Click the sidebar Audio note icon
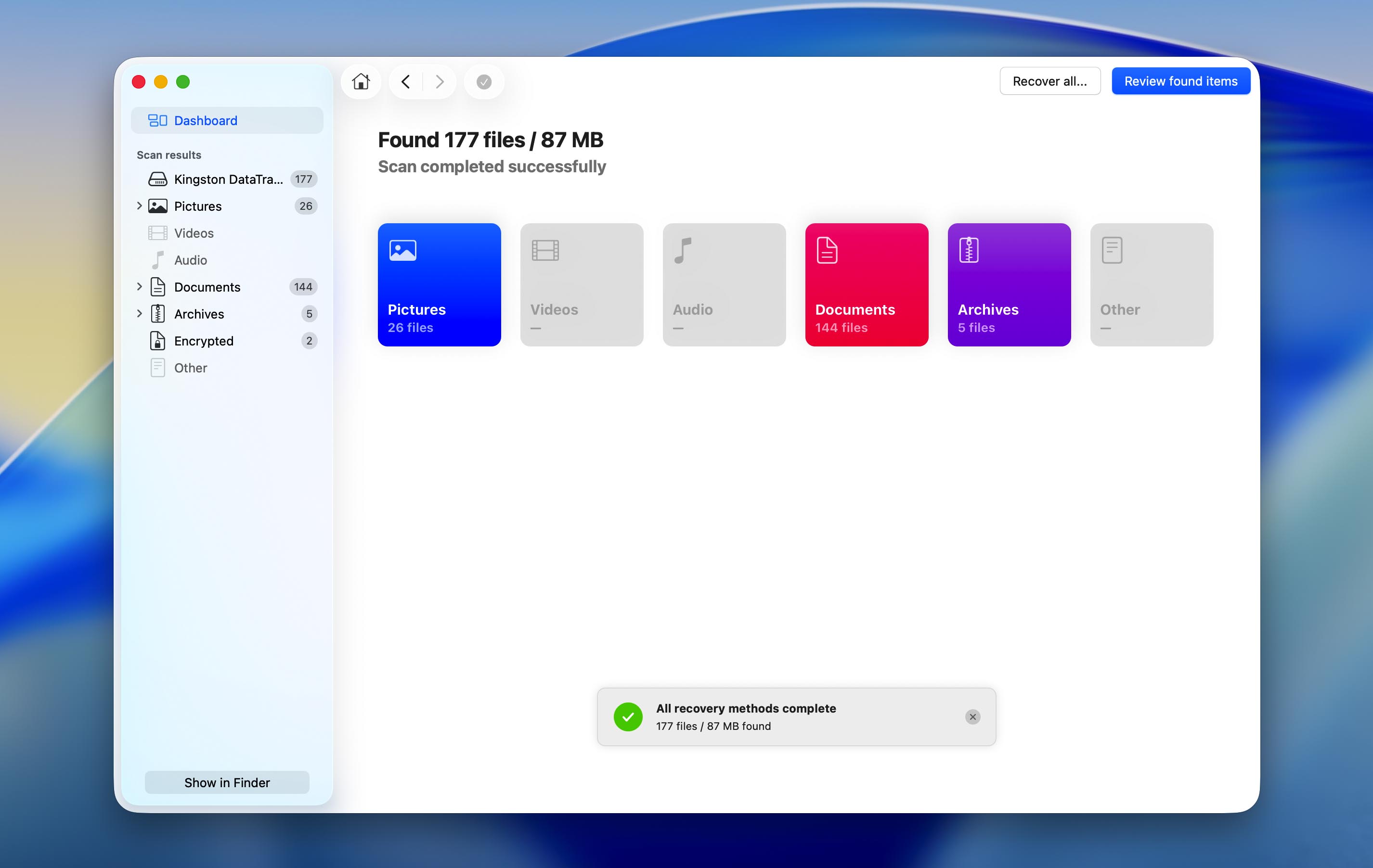The image size is (1373, 868). (x=157, y=260)
